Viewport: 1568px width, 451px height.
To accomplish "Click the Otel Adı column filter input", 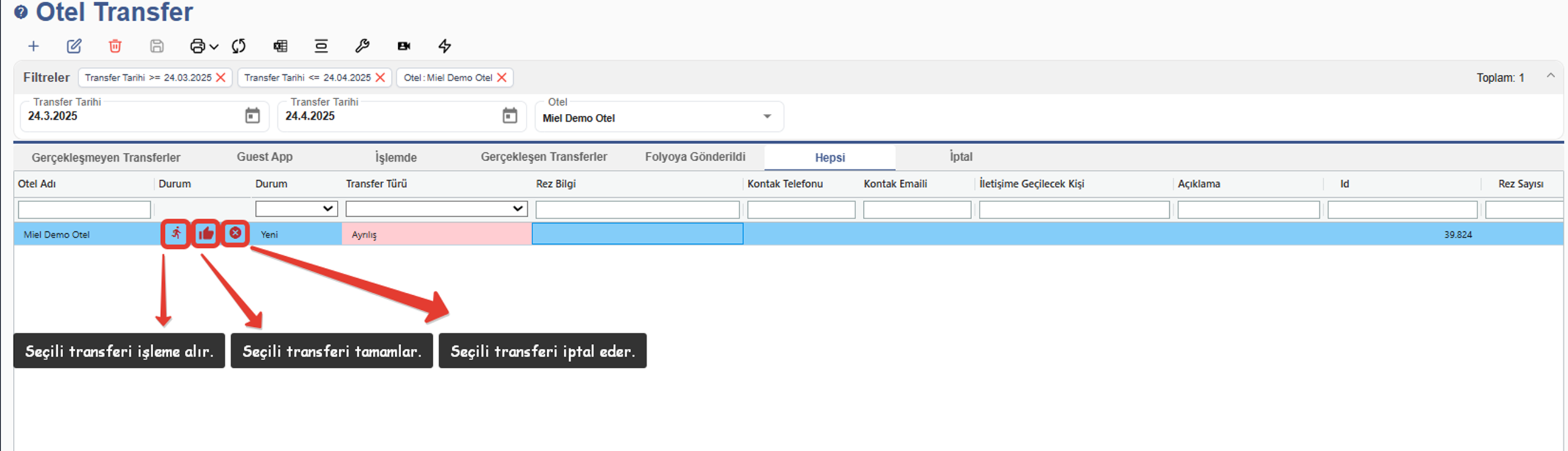I will click(x=84, y=209).
